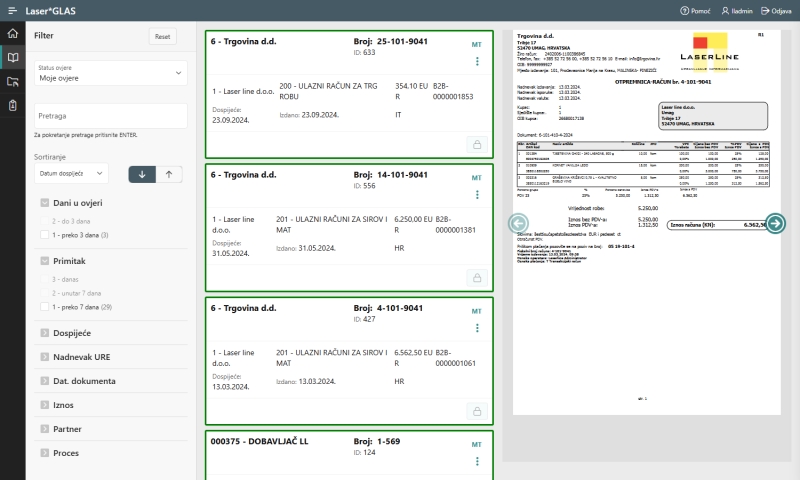Expand the Nadnevak URE filter section
Image resolution: width=800 pixels, height=480 pixels.
[44, 357]
